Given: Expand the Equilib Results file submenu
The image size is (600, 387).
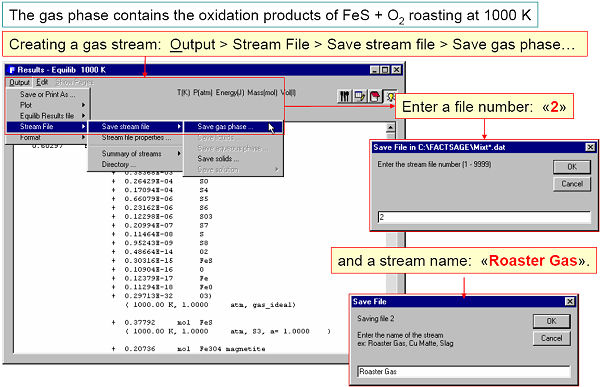Looking at the screenshot, I should click(x=52, y=116).
